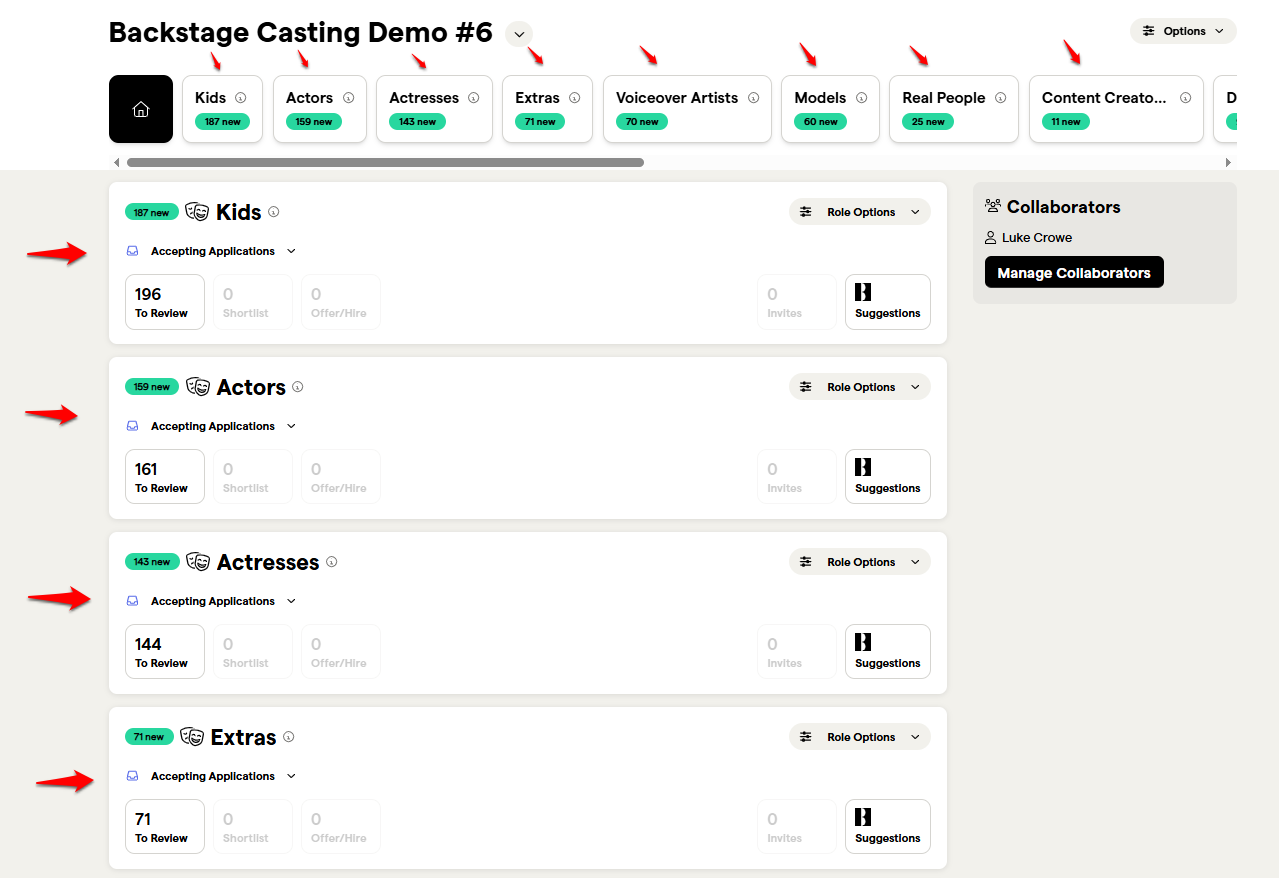Click user icon next to Luke Crowe
The height and width of the screenshot is (878, 1279).
point(991,238)
